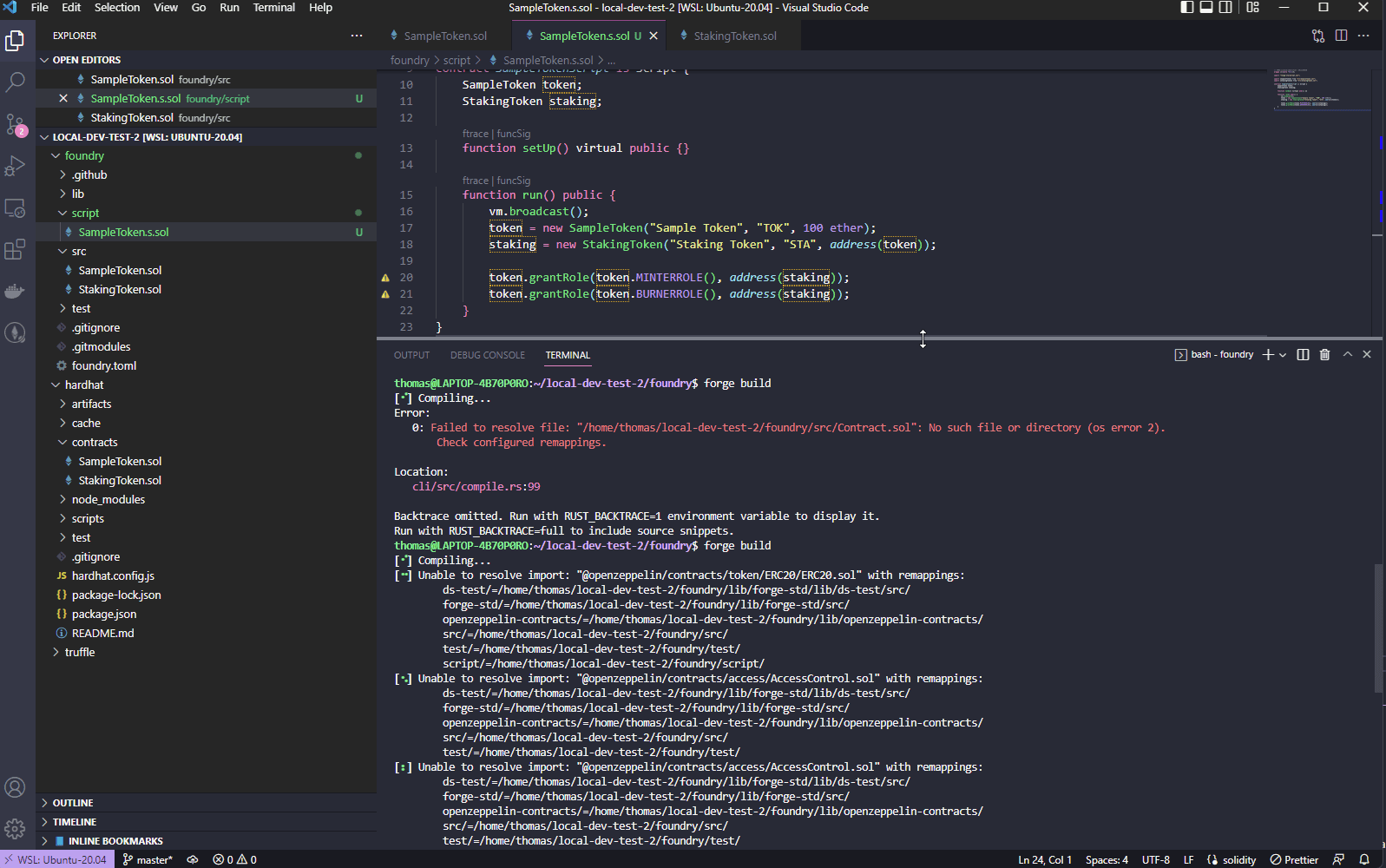1386x868 pixels.
Task: Click the terminal vertical scrollbar
Action: click(x=1379, y=628)
